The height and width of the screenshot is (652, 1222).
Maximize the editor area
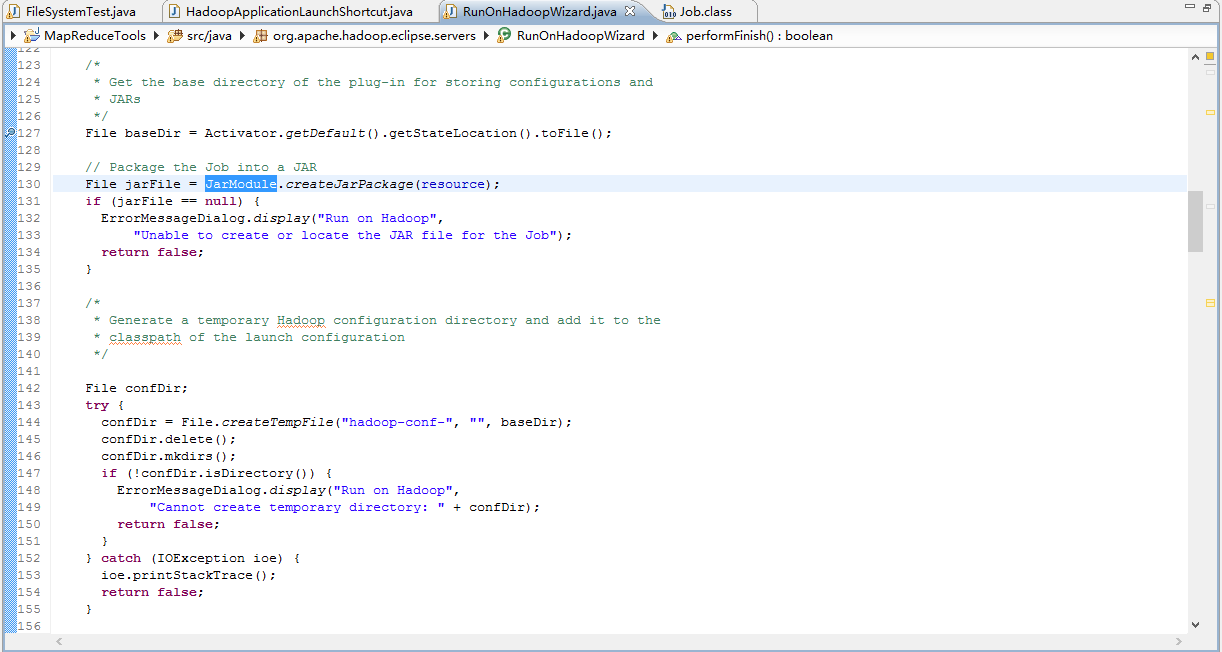(1208, 8)
